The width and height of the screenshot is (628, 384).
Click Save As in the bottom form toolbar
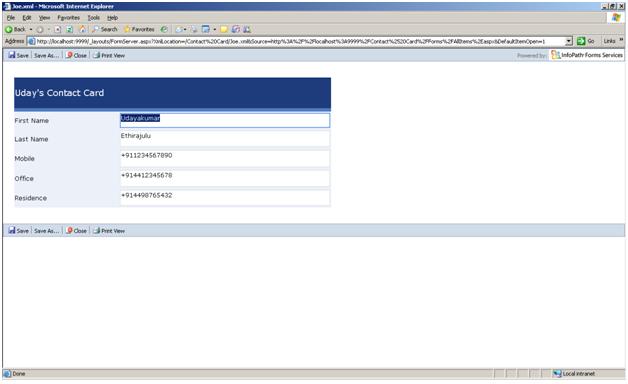tap(46, 231)
